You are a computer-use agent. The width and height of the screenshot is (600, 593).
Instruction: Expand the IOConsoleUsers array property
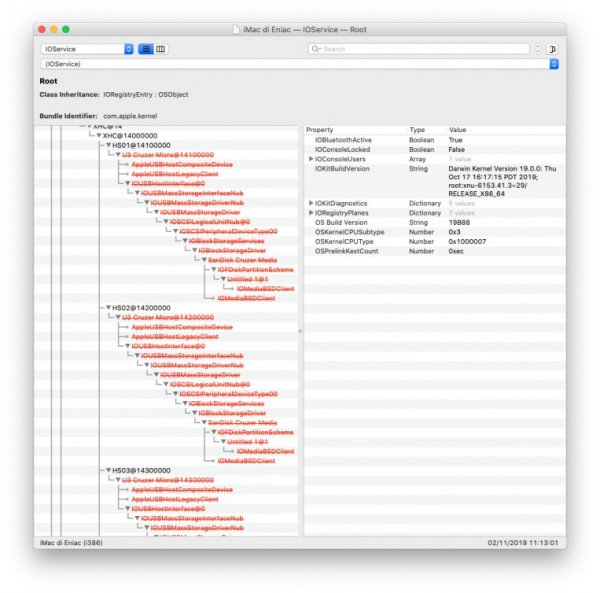(x=311, y=159)
